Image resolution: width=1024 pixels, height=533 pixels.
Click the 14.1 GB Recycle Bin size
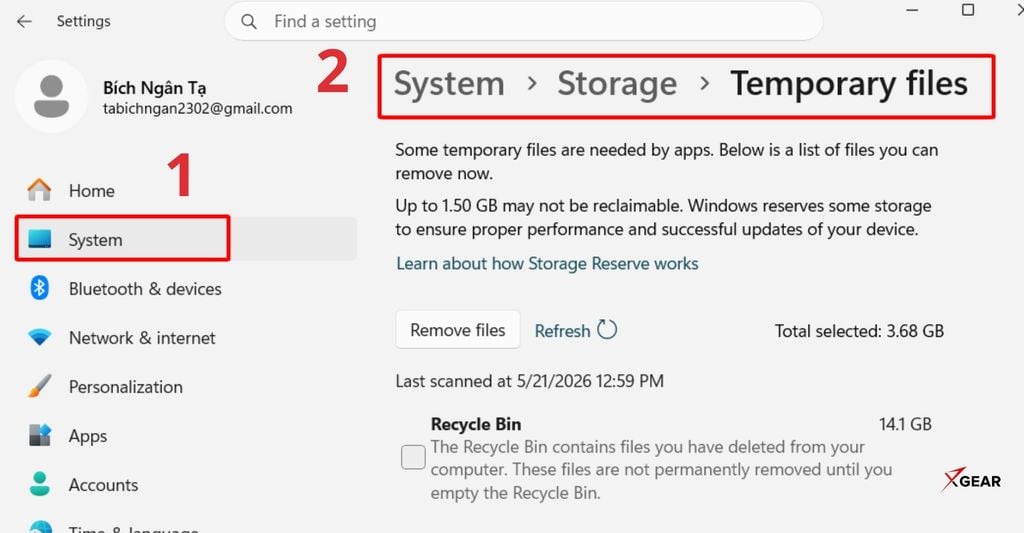pos(905,424)
